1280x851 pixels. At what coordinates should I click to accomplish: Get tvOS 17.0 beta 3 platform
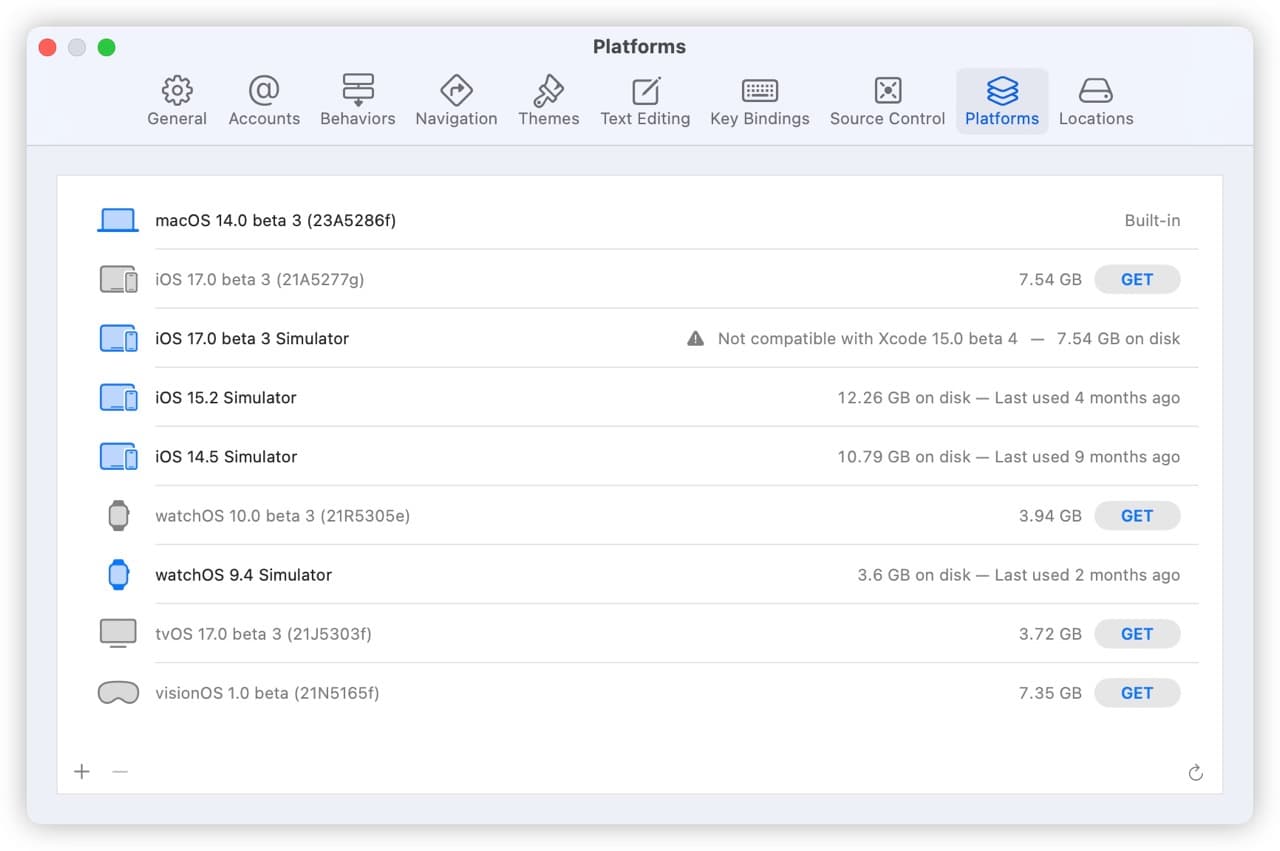[x=1137, y=633]
